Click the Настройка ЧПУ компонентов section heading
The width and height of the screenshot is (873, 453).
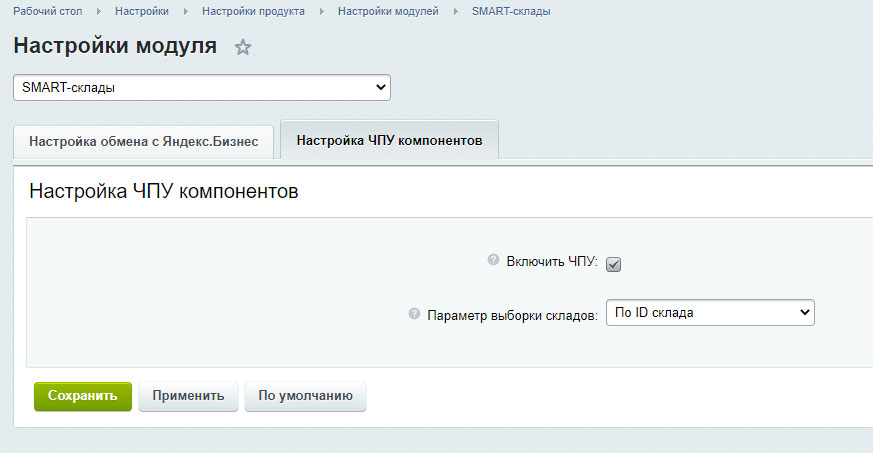tap(164, 191)
